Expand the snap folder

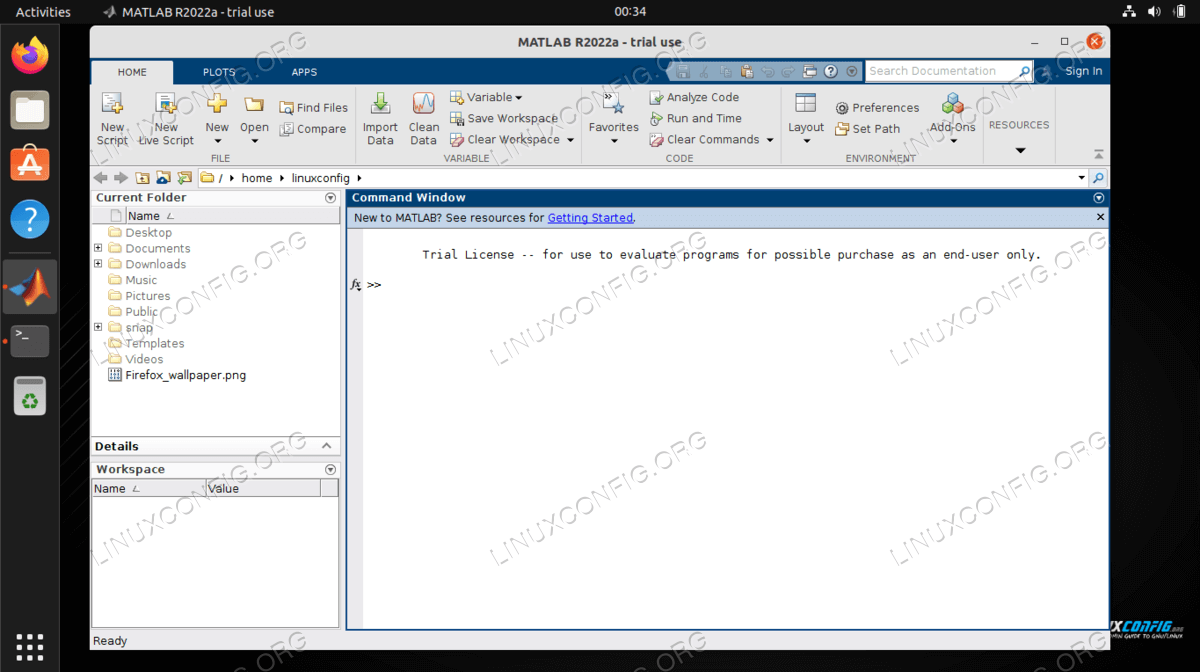(98, 327)
